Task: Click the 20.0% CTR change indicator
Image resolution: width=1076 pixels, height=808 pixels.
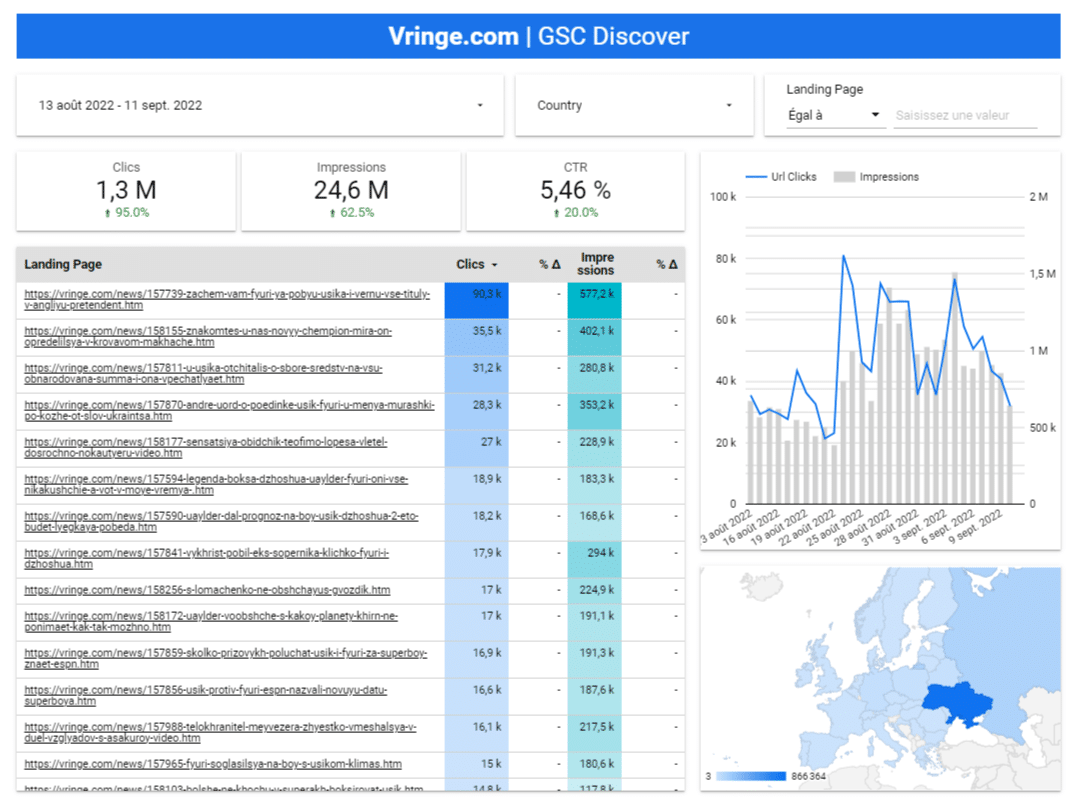Action: [576, 213]
